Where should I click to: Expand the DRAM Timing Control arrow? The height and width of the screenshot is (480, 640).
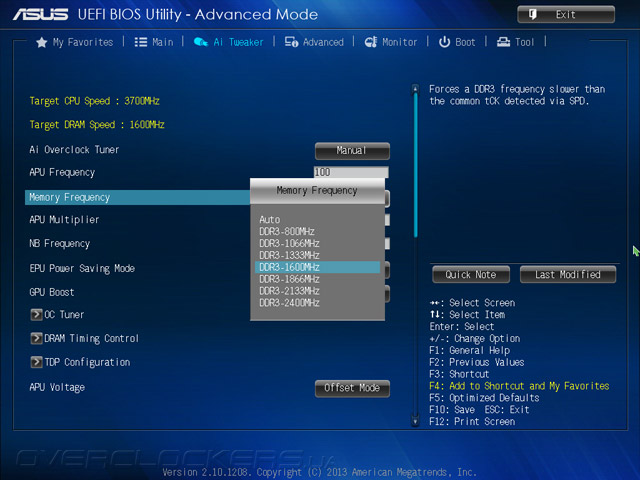(36, 338)
